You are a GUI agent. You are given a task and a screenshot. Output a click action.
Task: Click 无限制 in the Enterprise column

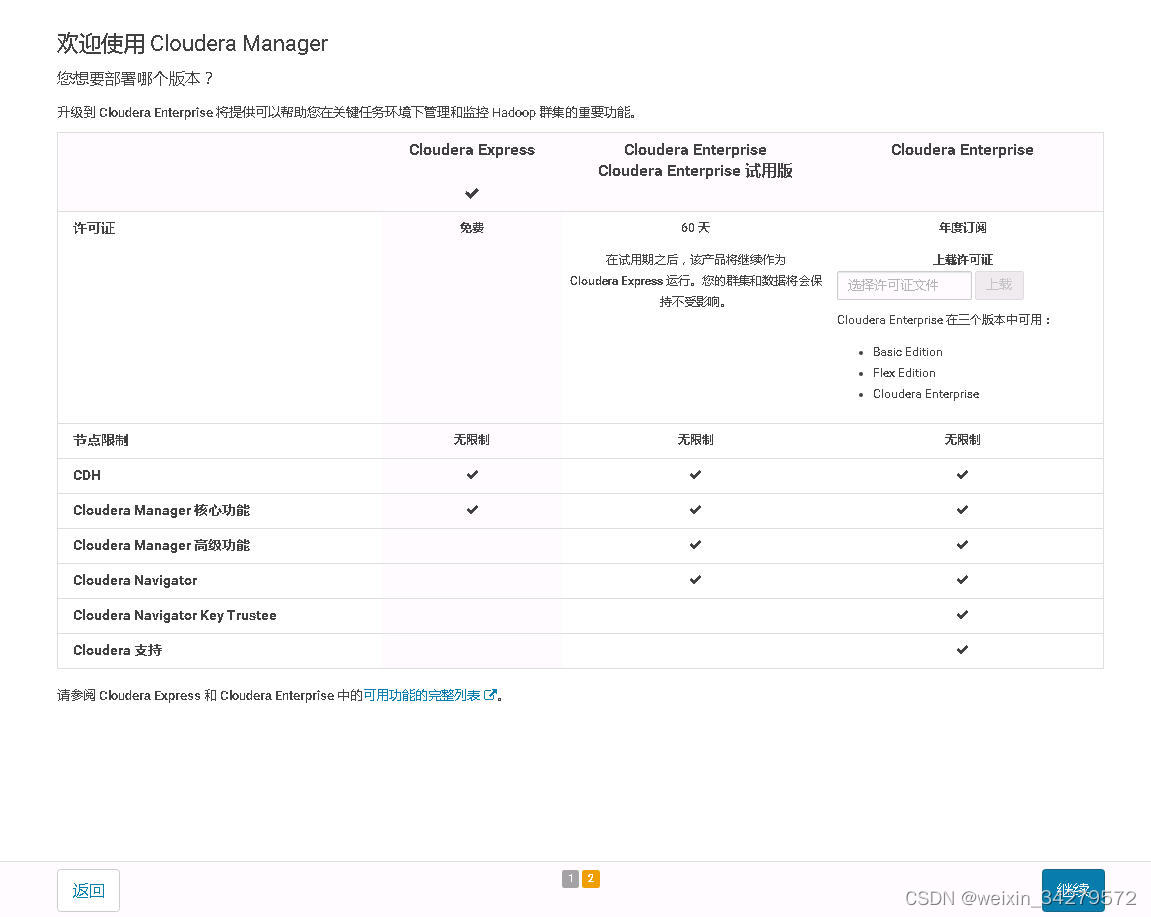point(962,440)
